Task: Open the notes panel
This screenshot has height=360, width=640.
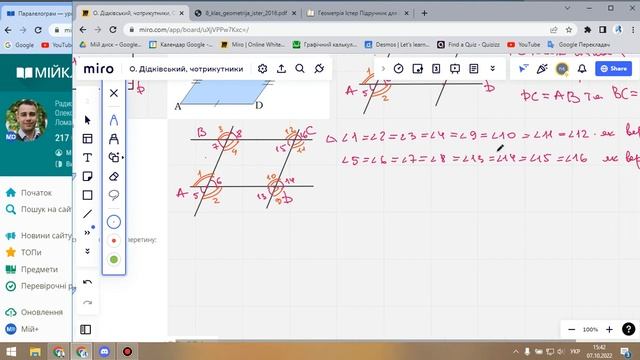Action: pyautogui.click(x=473, y=69)
